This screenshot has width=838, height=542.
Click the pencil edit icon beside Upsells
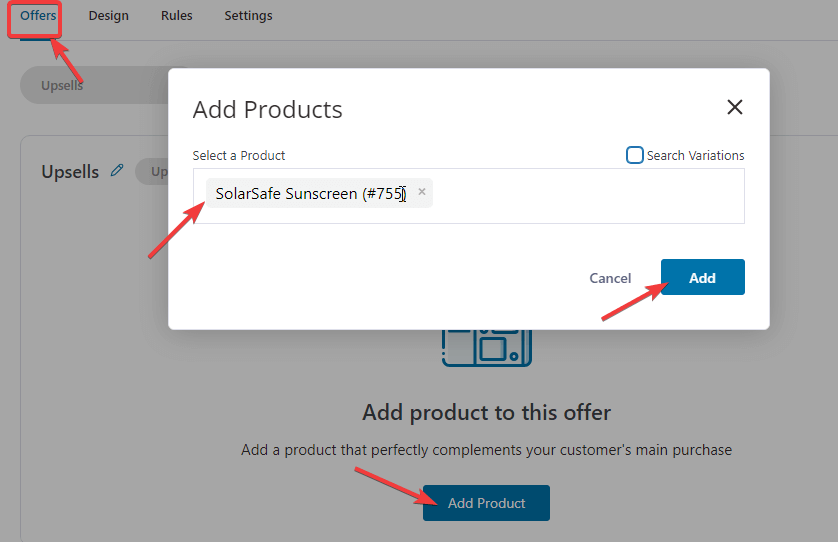[117, 171]
